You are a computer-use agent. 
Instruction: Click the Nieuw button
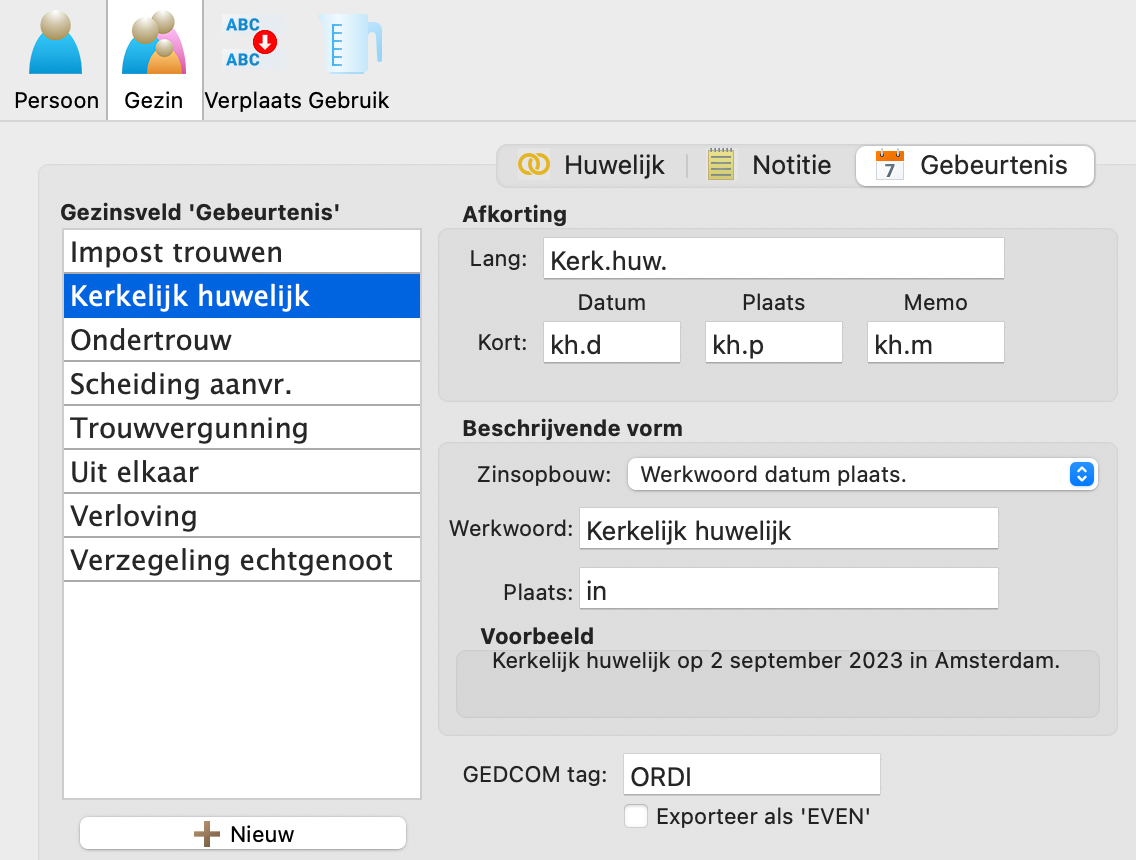coord(243,834)
